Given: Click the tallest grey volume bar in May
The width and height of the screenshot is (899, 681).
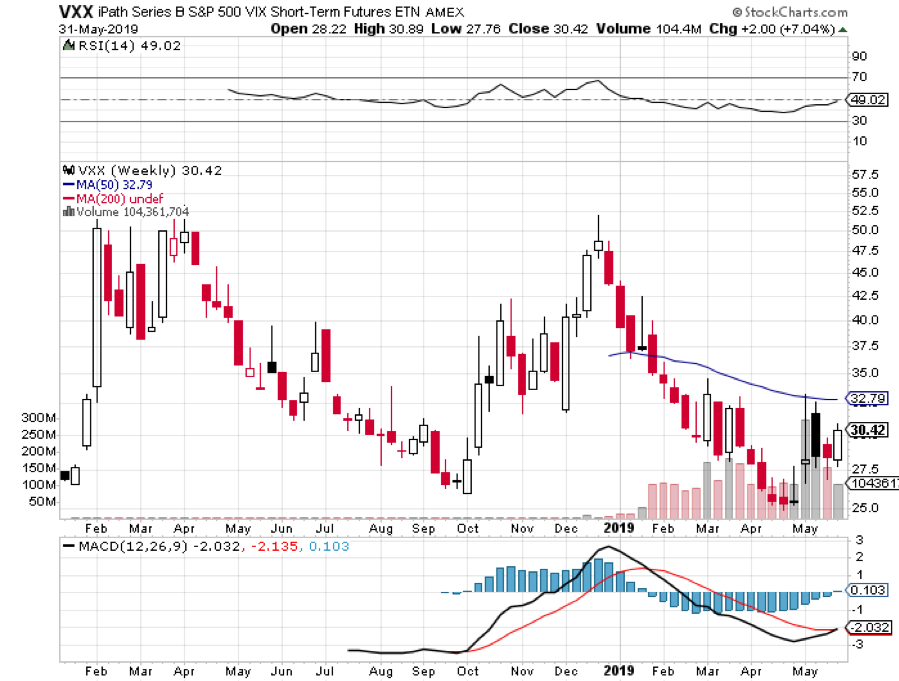Looking at the screenshot, I should click(806, 469).
